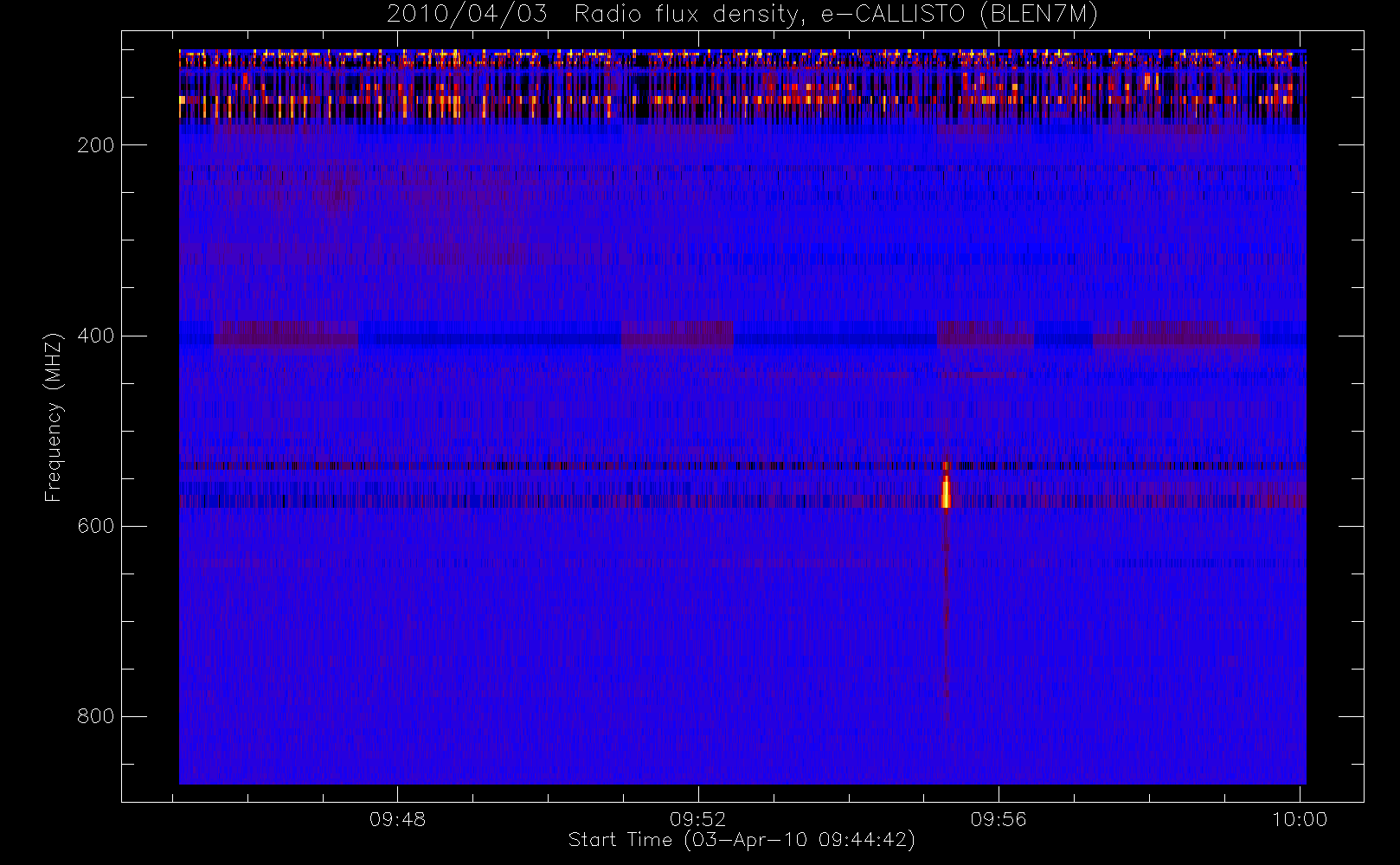The width and height of the screenshot is (1400, 865).
Task: Click the "Frequency (MHZ)" axis label
Action: pos(54,417)
